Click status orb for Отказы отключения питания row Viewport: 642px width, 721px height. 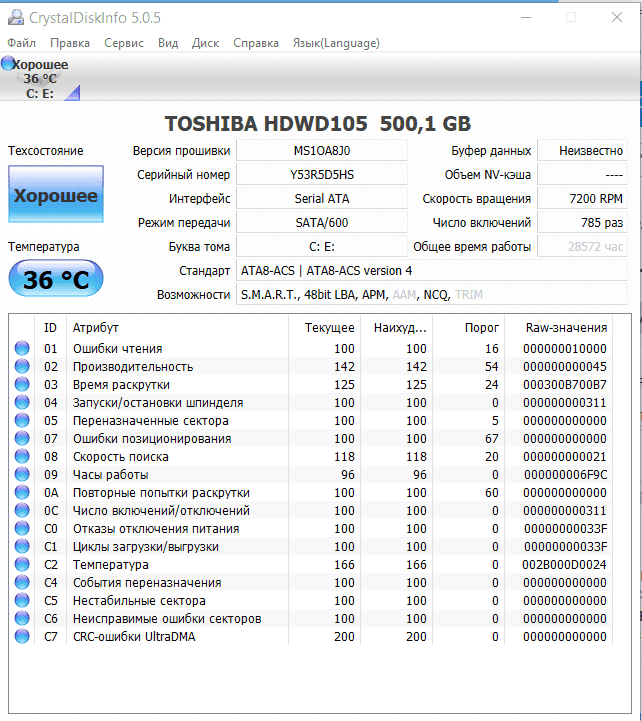pos(22,528)
